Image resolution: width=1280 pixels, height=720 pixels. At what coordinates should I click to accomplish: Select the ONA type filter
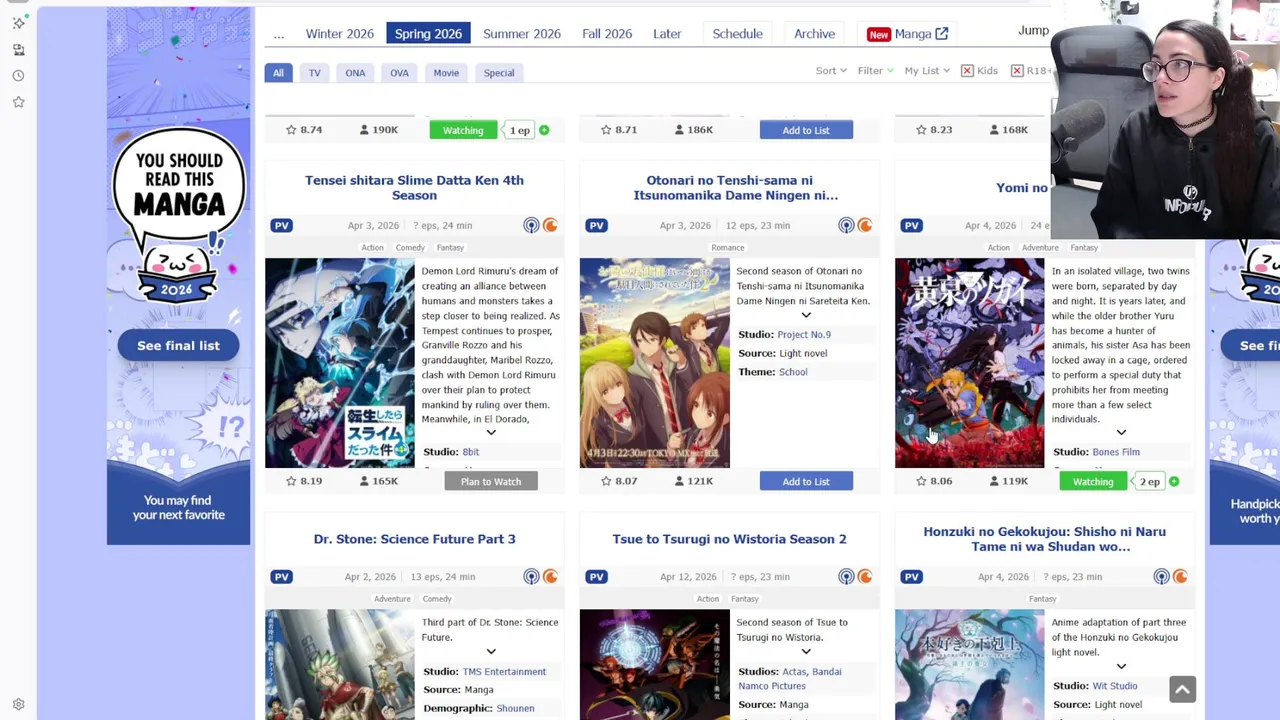pos(355,73)
